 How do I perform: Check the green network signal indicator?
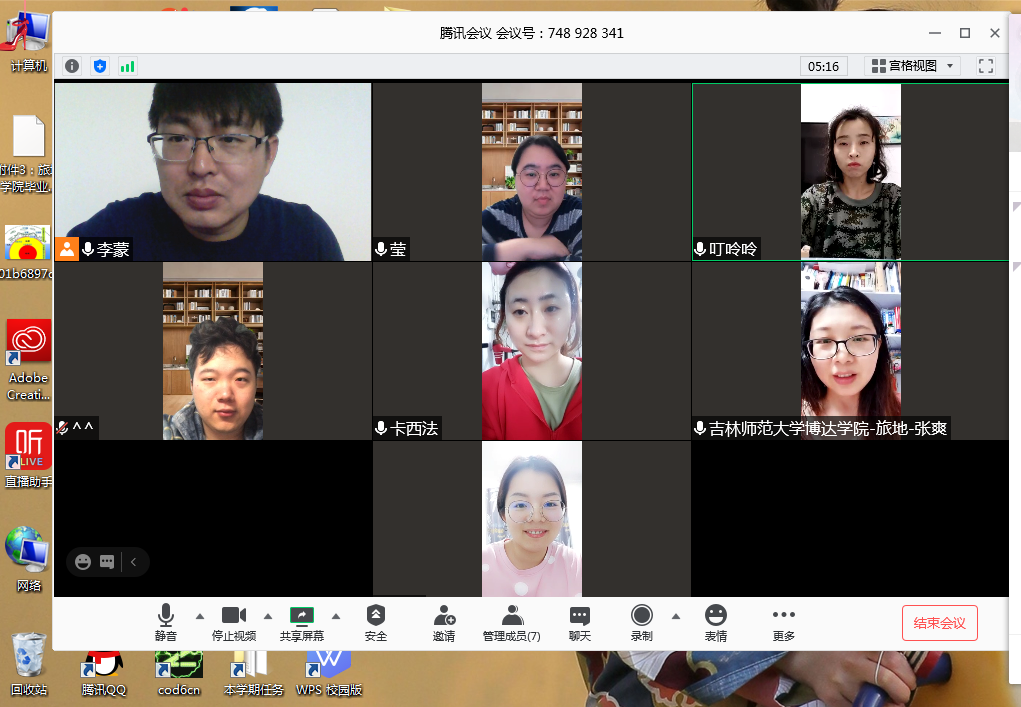[127, 66]
